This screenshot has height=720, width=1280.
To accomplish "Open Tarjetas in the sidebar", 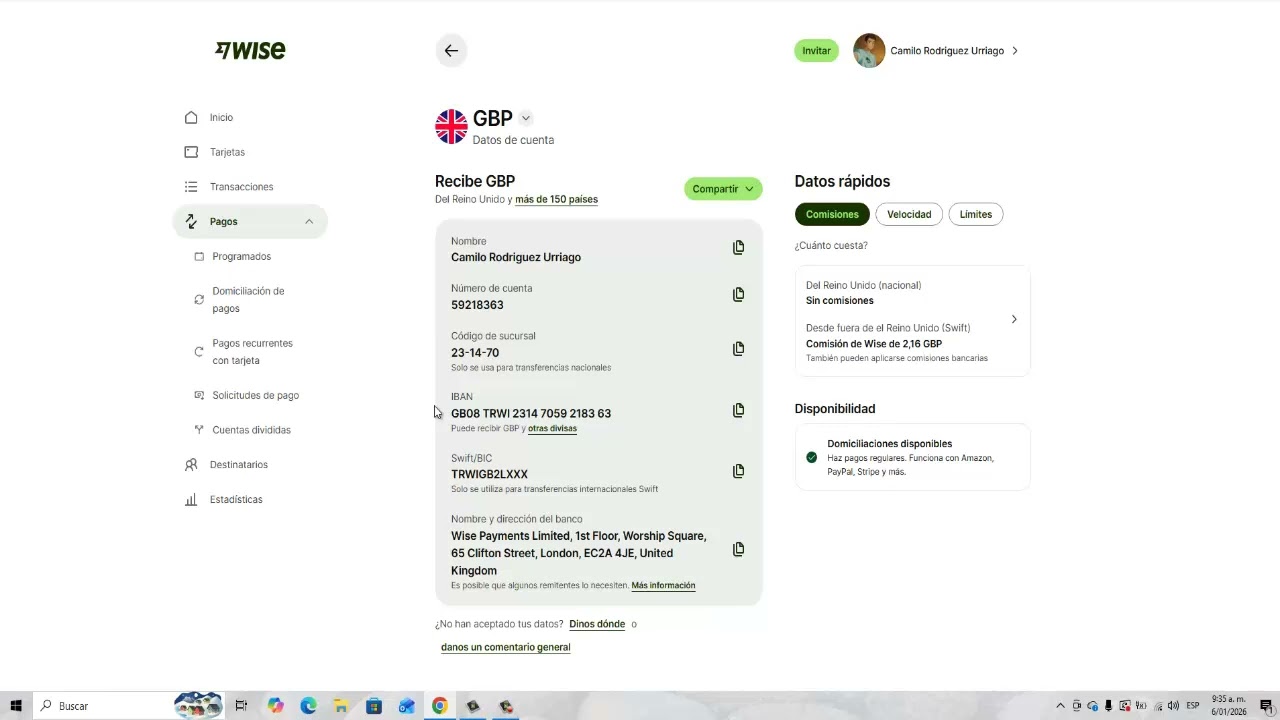I will click(227, 152).
